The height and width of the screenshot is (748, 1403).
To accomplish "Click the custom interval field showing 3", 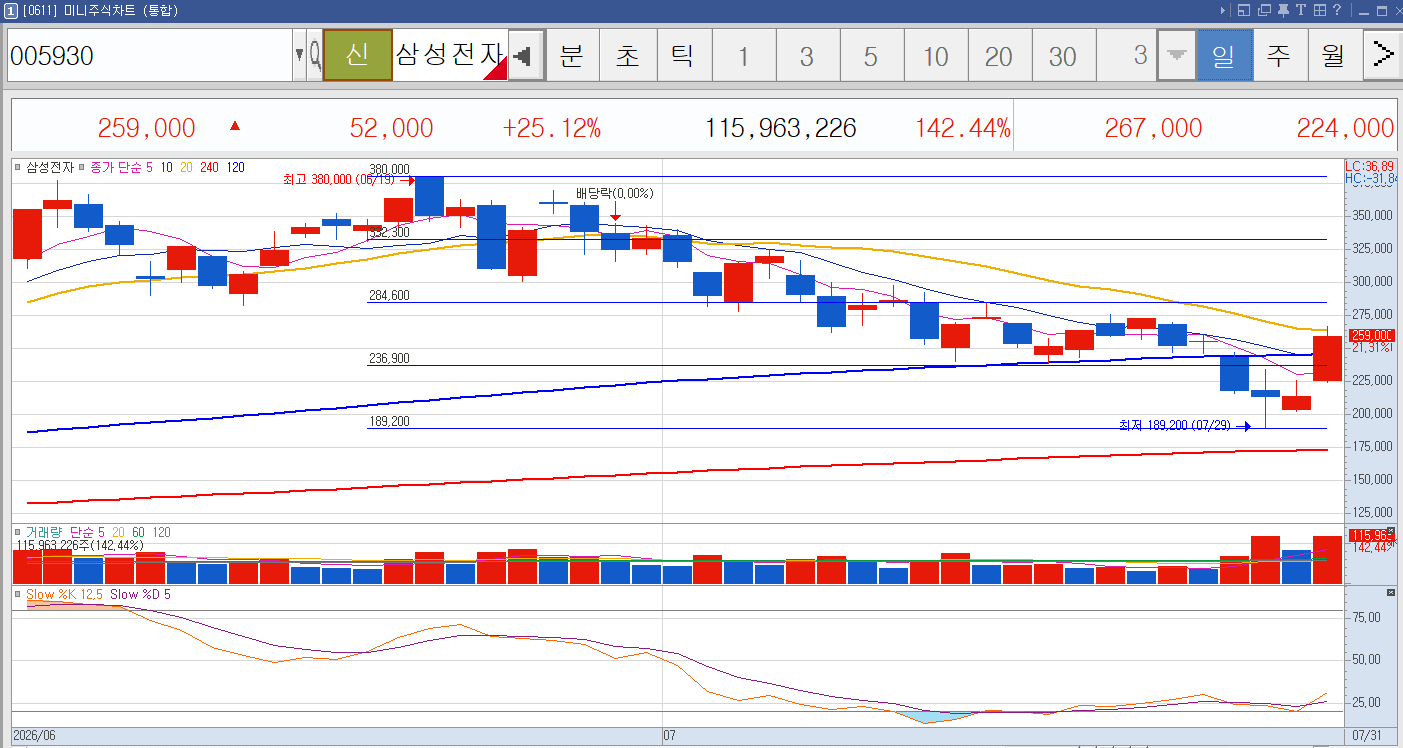I will pos(1127,56).
